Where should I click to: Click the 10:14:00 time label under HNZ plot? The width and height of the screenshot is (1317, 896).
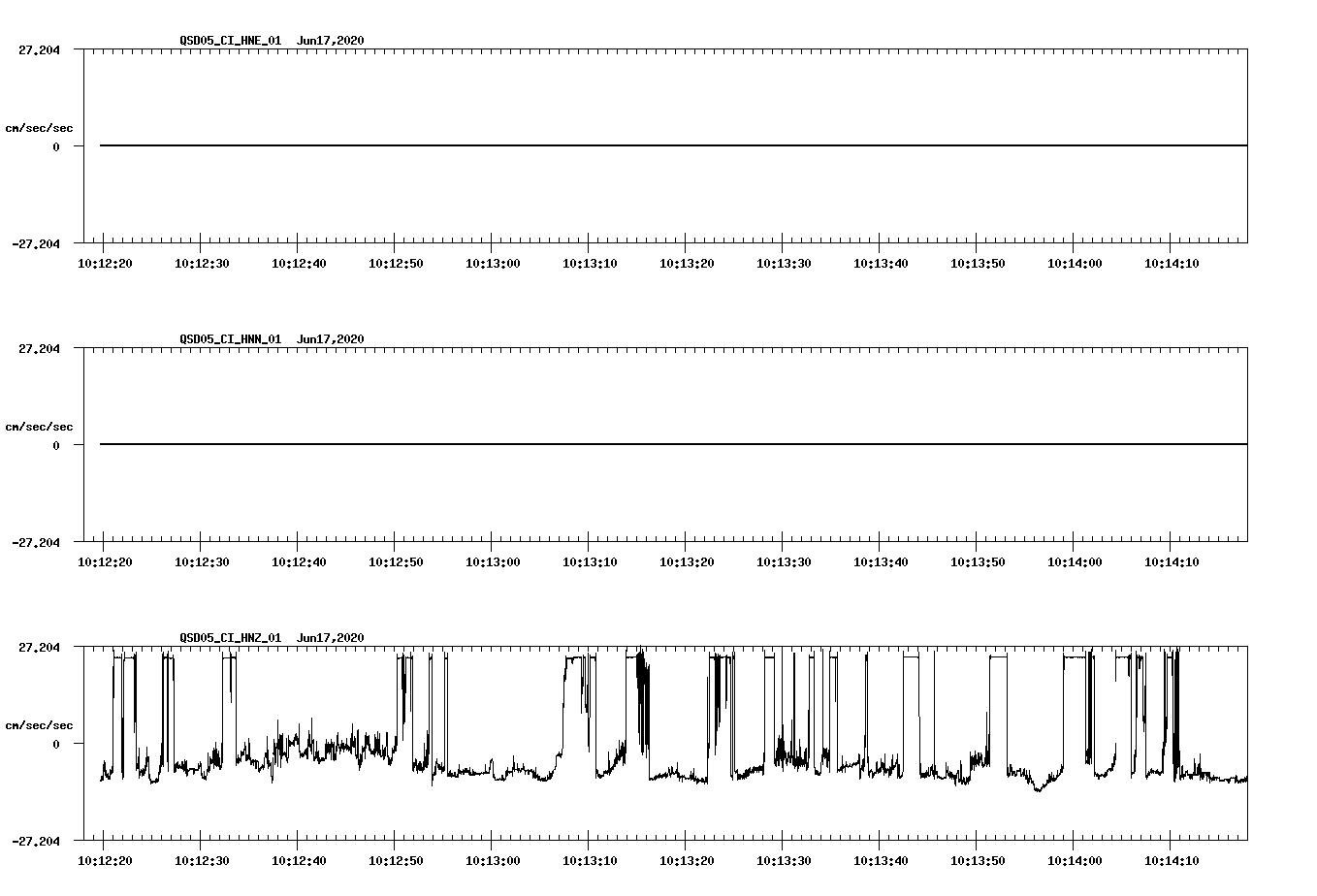1075,861
